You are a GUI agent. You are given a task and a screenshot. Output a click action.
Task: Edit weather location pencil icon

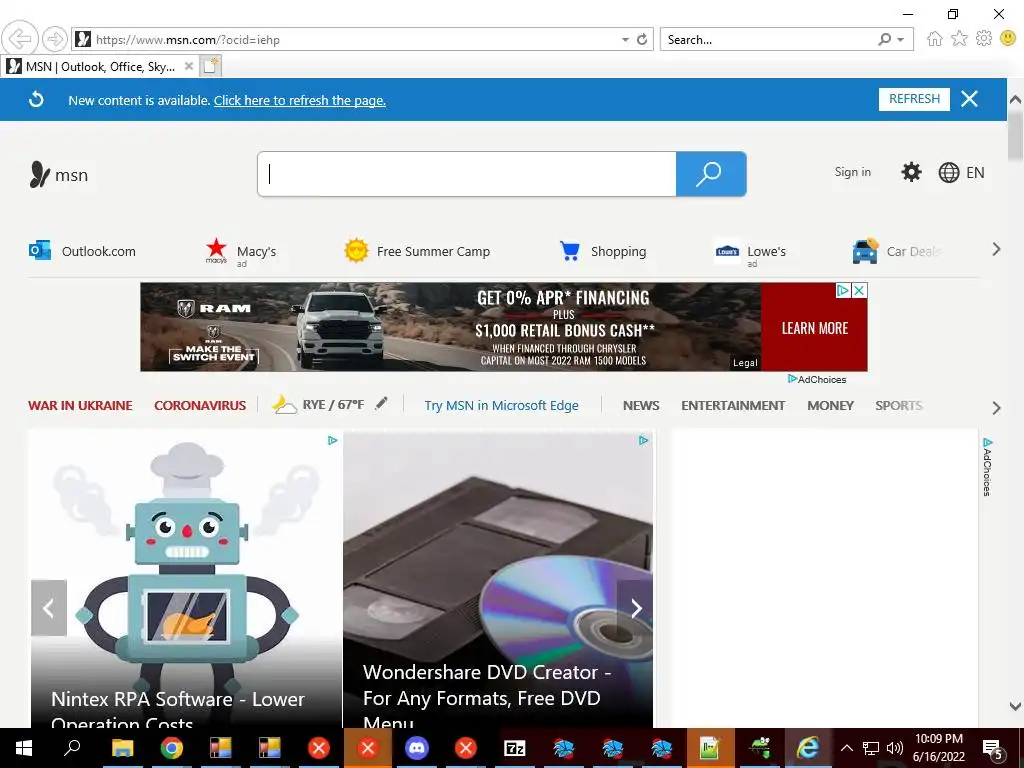pyautogui.click(x=381, y=404)
